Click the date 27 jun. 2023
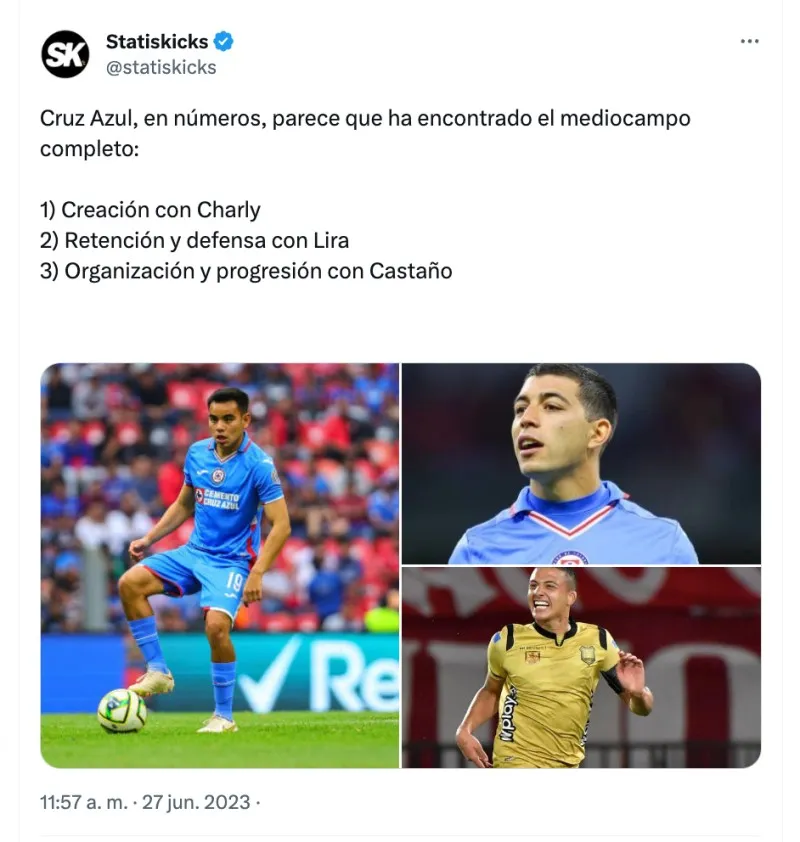Viewport: 800px width, 842px height. pos(196,802)
